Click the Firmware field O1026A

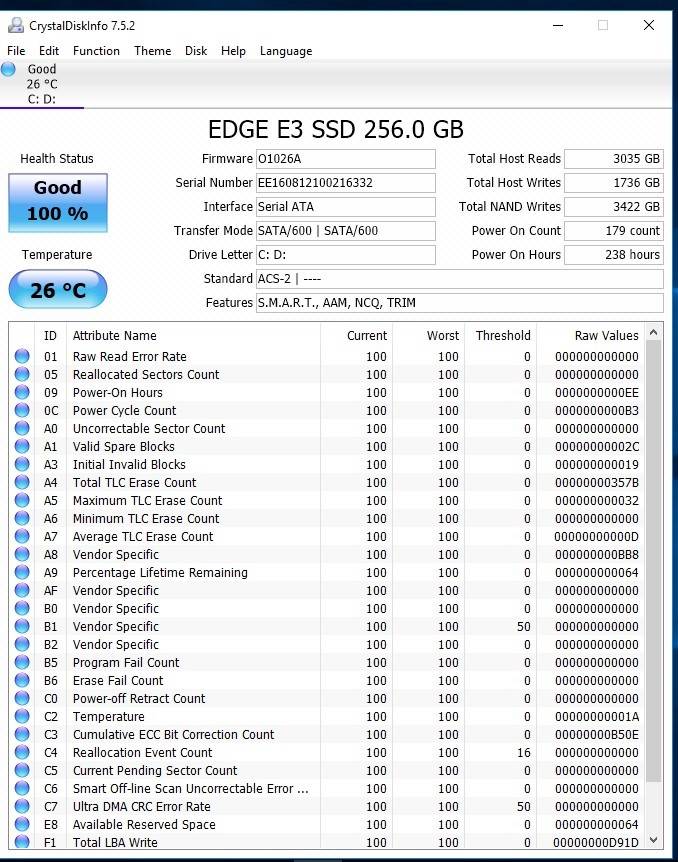(x=346, y=159)
